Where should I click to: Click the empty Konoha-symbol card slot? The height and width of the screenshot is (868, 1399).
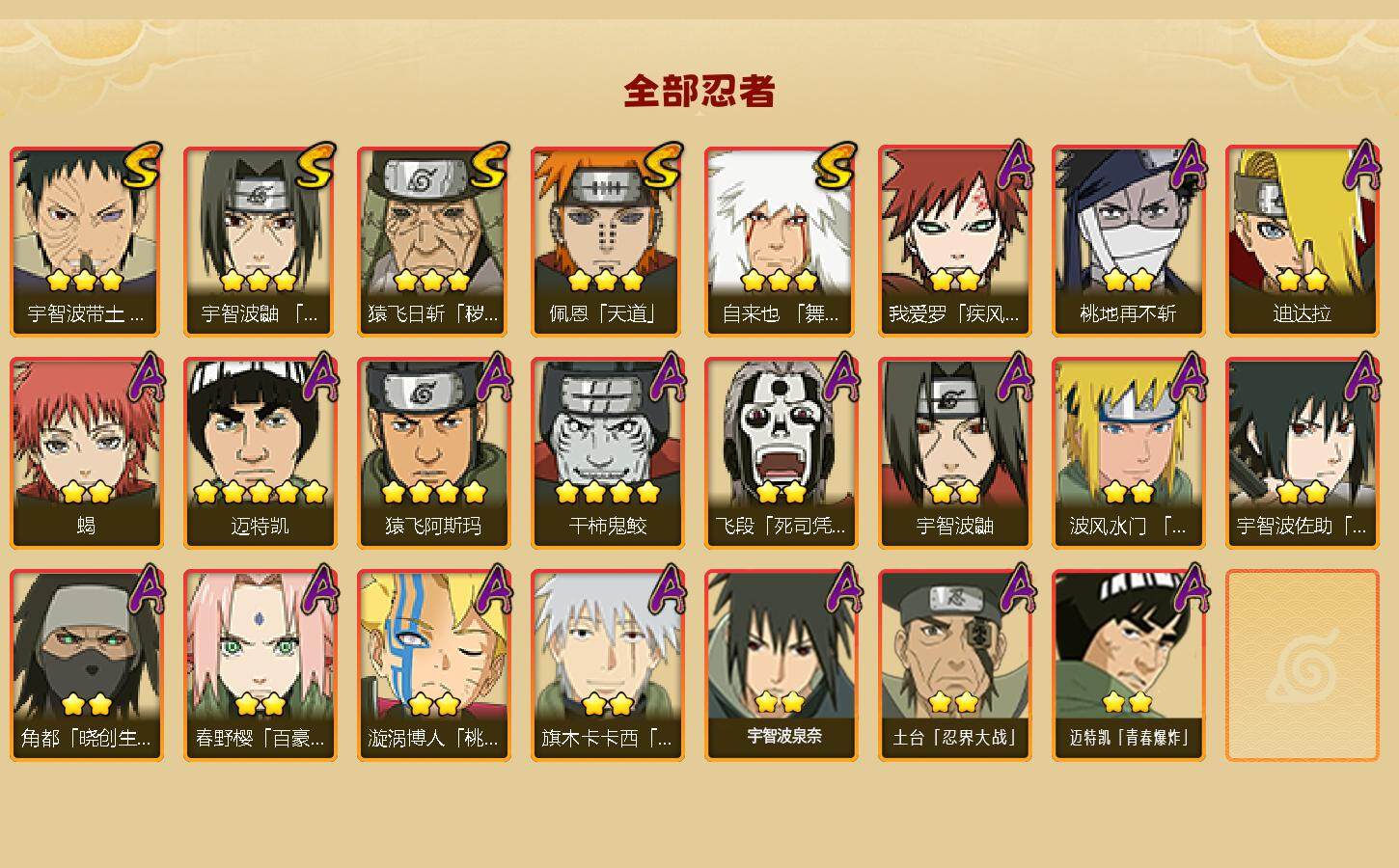tap(1302, 665)
